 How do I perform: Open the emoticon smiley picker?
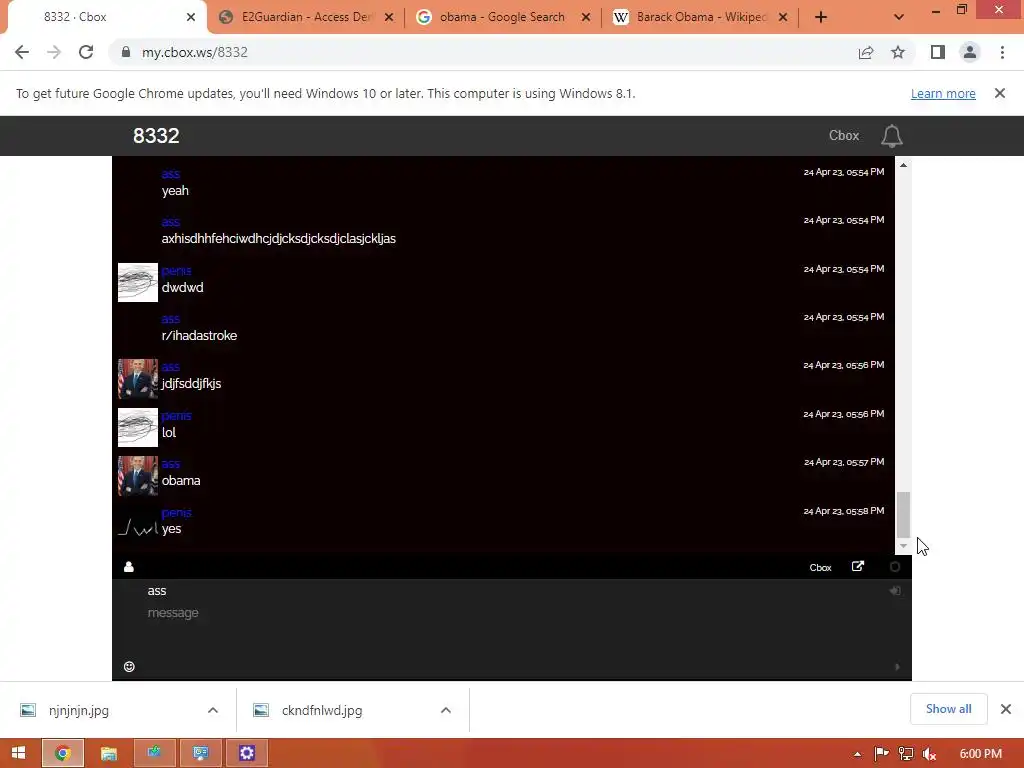point(129,666)
